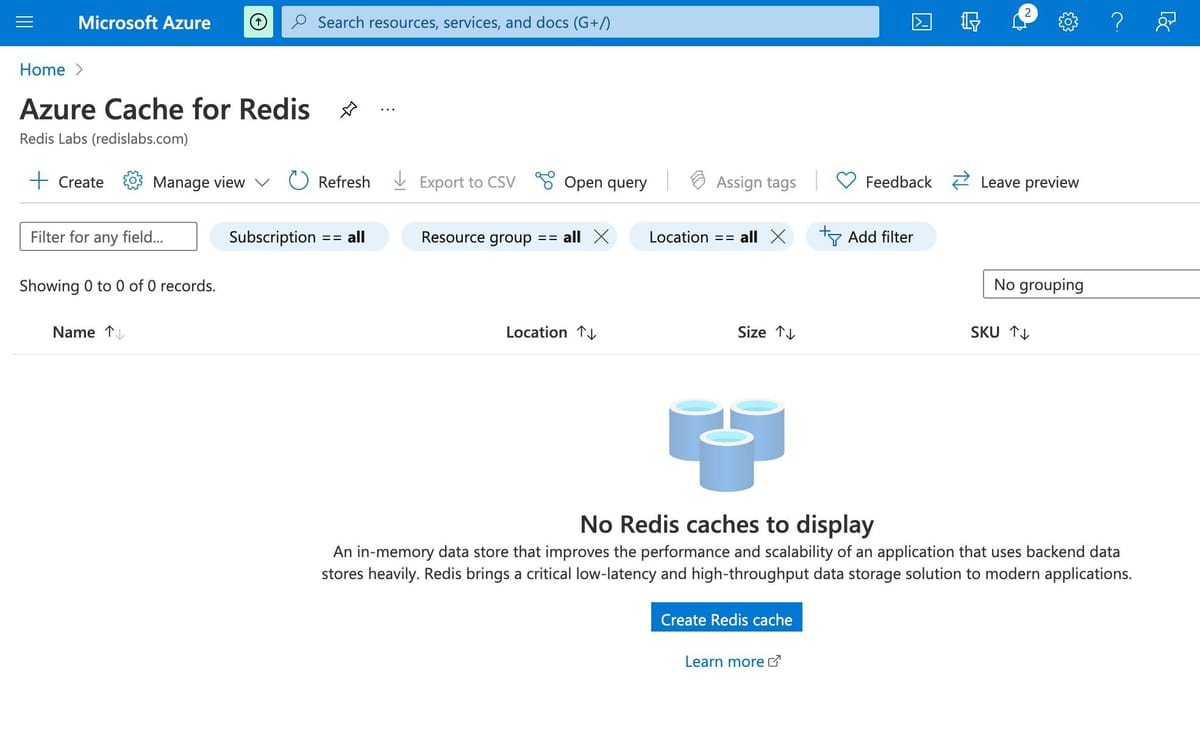Open the notifications bell
1200x735 pixels.
(x=1019, y=21)
